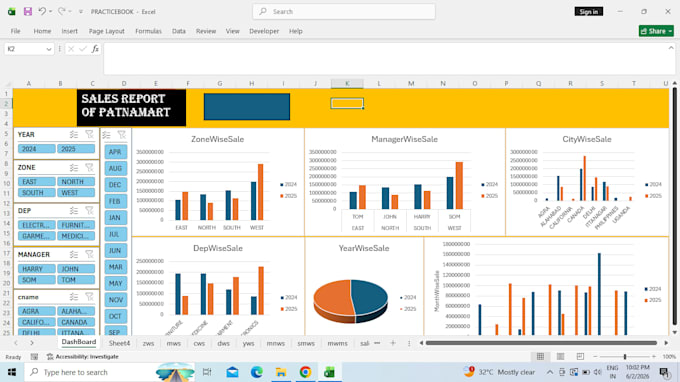680x382 pixels.
Task: Click the Insert Function fx icon
Action: click(95, 49)
